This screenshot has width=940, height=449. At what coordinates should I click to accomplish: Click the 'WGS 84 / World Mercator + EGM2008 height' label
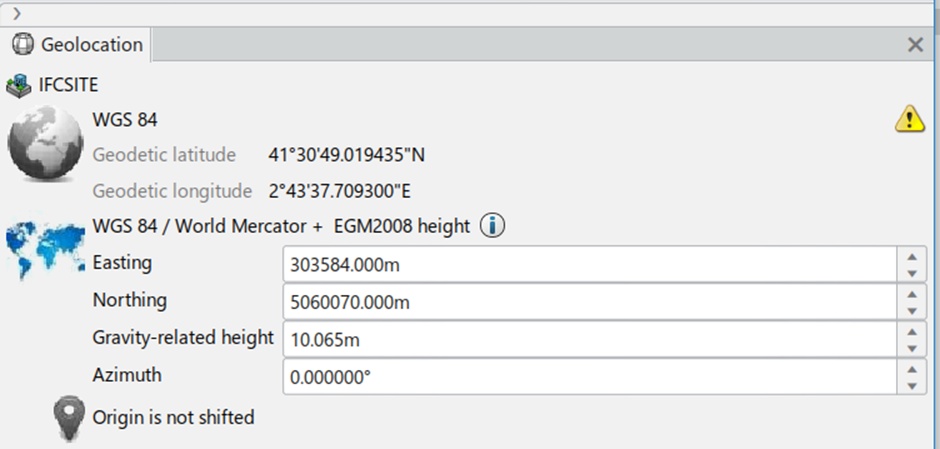click(281, 227)
